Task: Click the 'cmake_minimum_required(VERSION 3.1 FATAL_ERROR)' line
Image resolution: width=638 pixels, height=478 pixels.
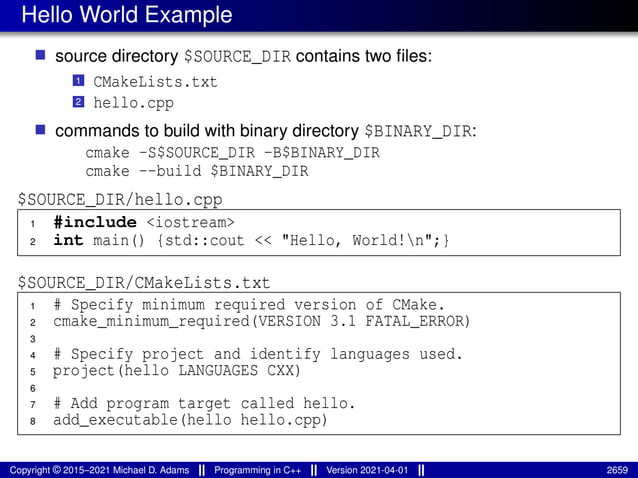Action: [x=262, y=321]
